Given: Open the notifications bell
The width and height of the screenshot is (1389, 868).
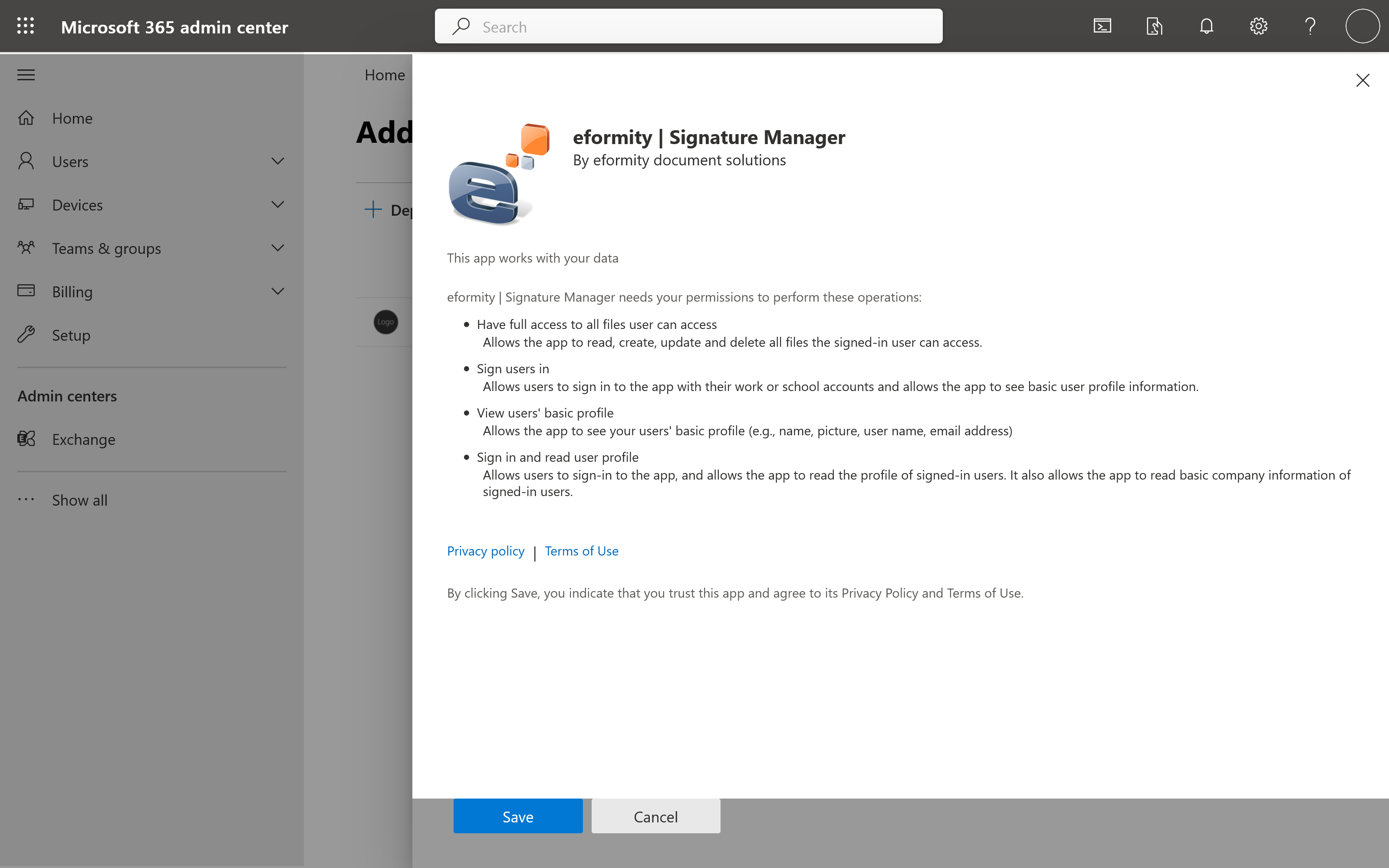Looking at the screenshot, I should 1207,26.
